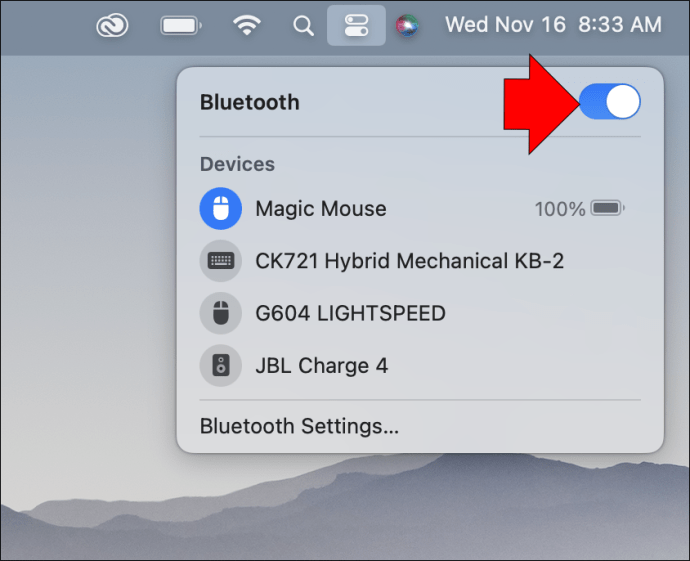Open the Wi-Fi menu bar icon
The height and width of the screenshot is (561, 690).
247,25
